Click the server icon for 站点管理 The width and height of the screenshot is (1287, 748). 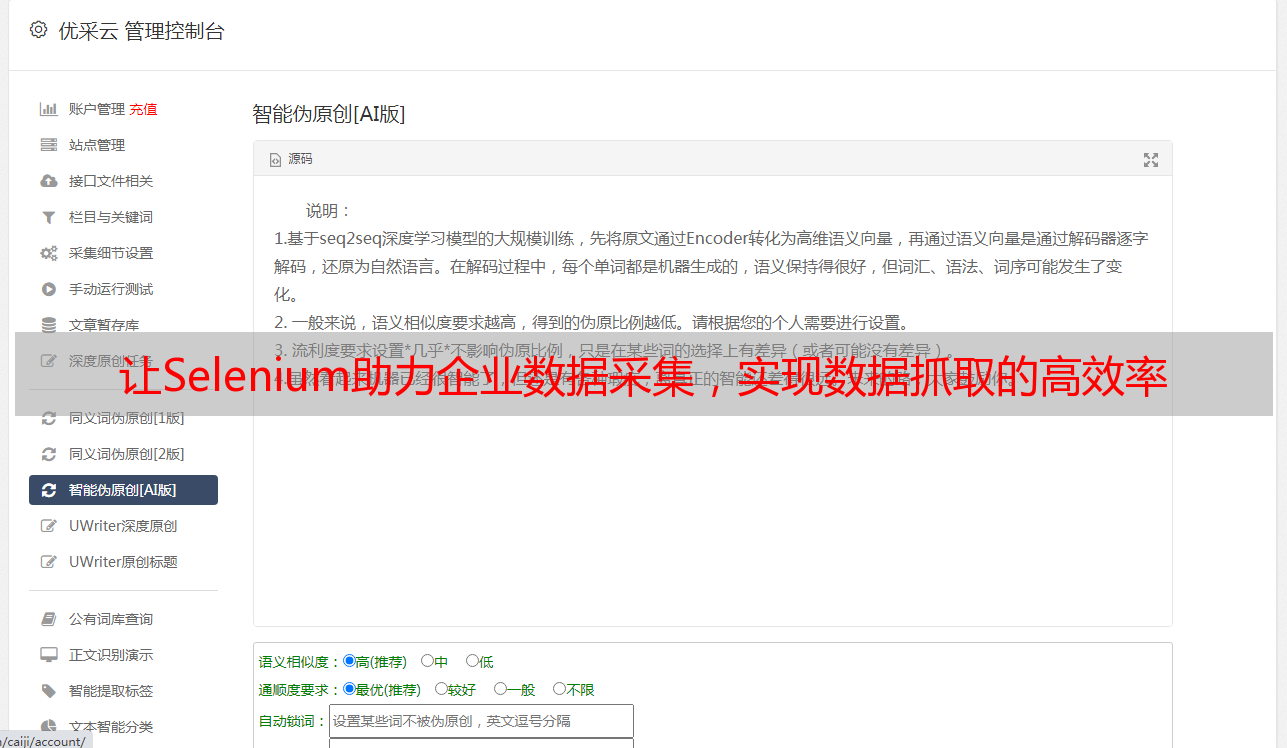(48, 145)
